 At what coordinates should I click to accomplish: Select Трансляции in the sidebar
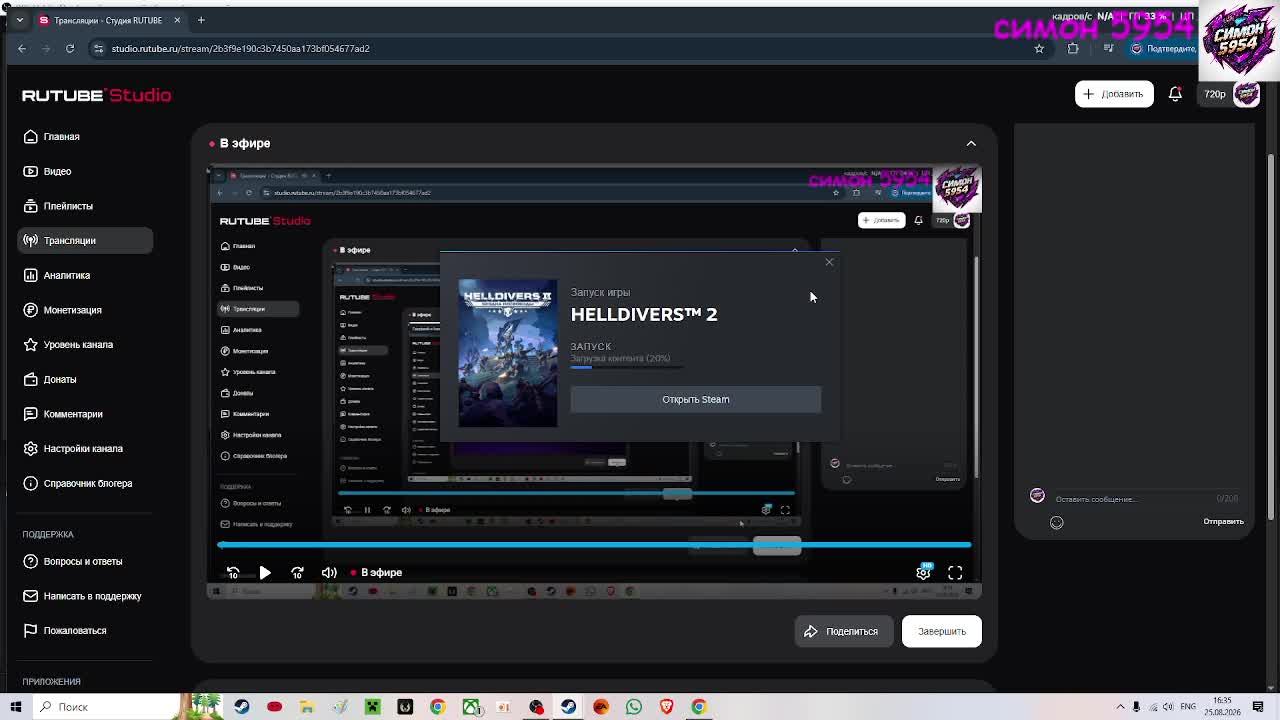tap(85, 240)
